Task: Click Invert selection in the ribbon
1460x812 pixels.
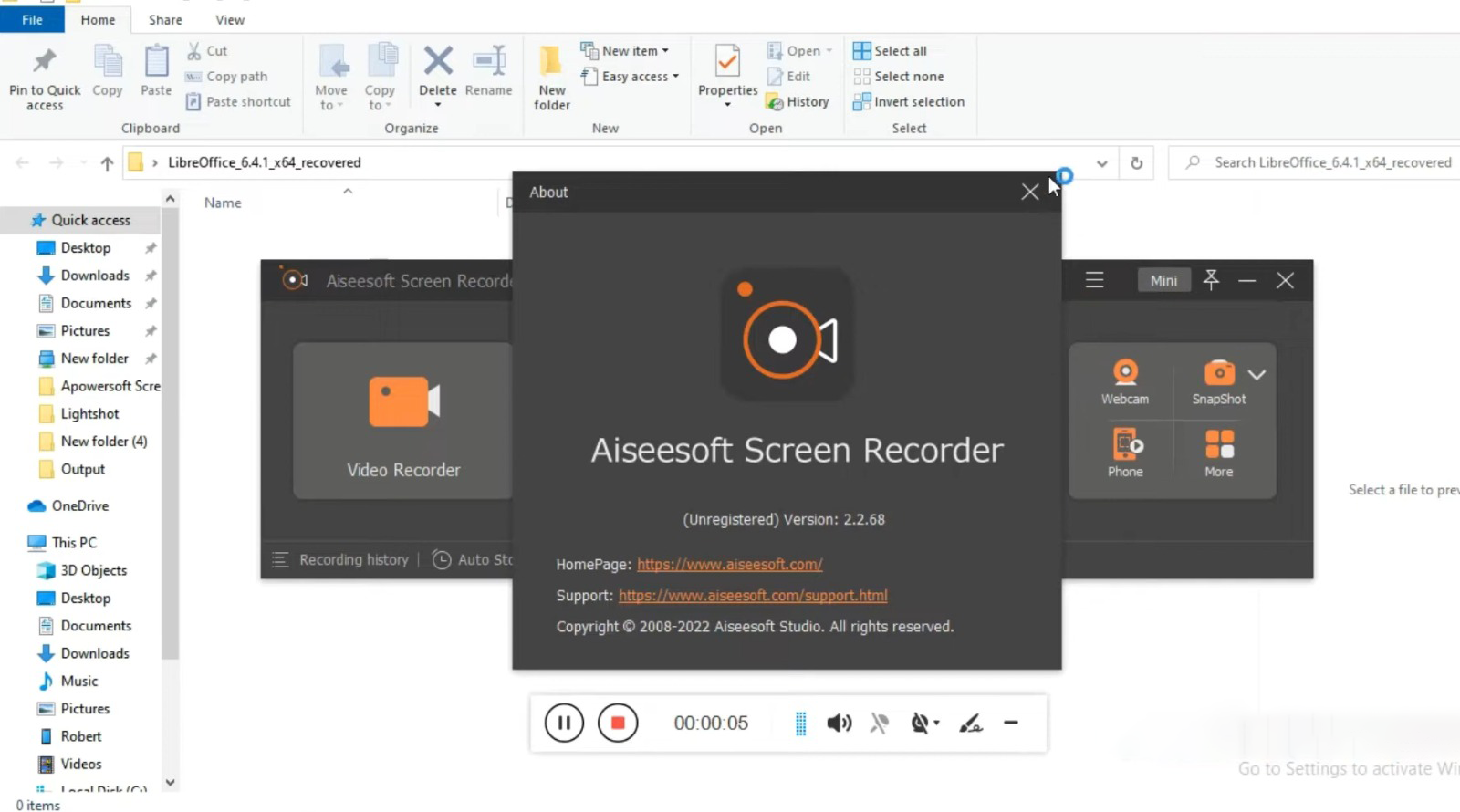Action: click(x=908, y=102)
